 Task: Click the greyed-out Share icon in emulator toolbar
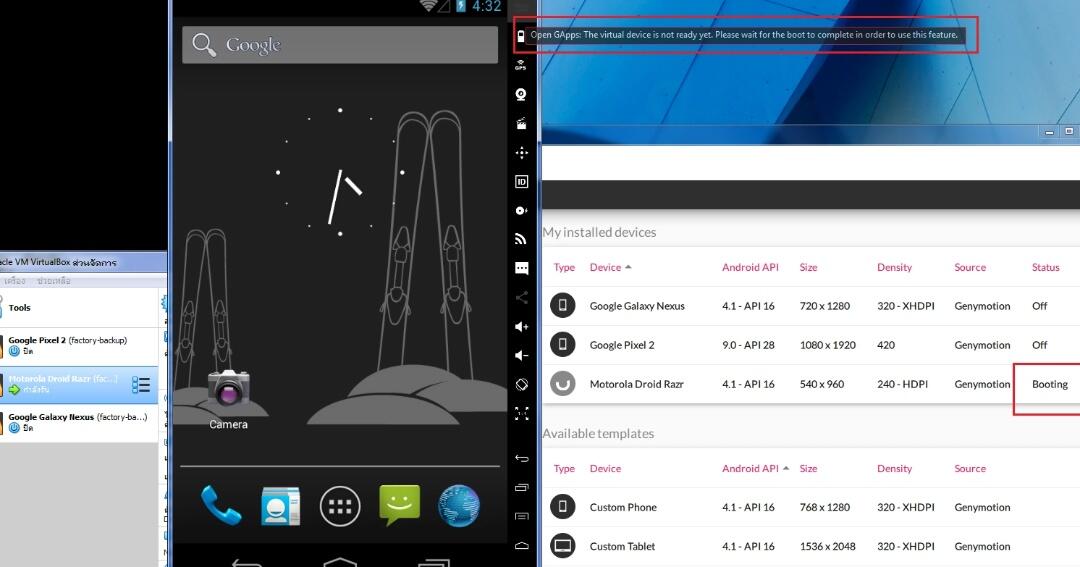pyautogui.click(x=521, y=298)
